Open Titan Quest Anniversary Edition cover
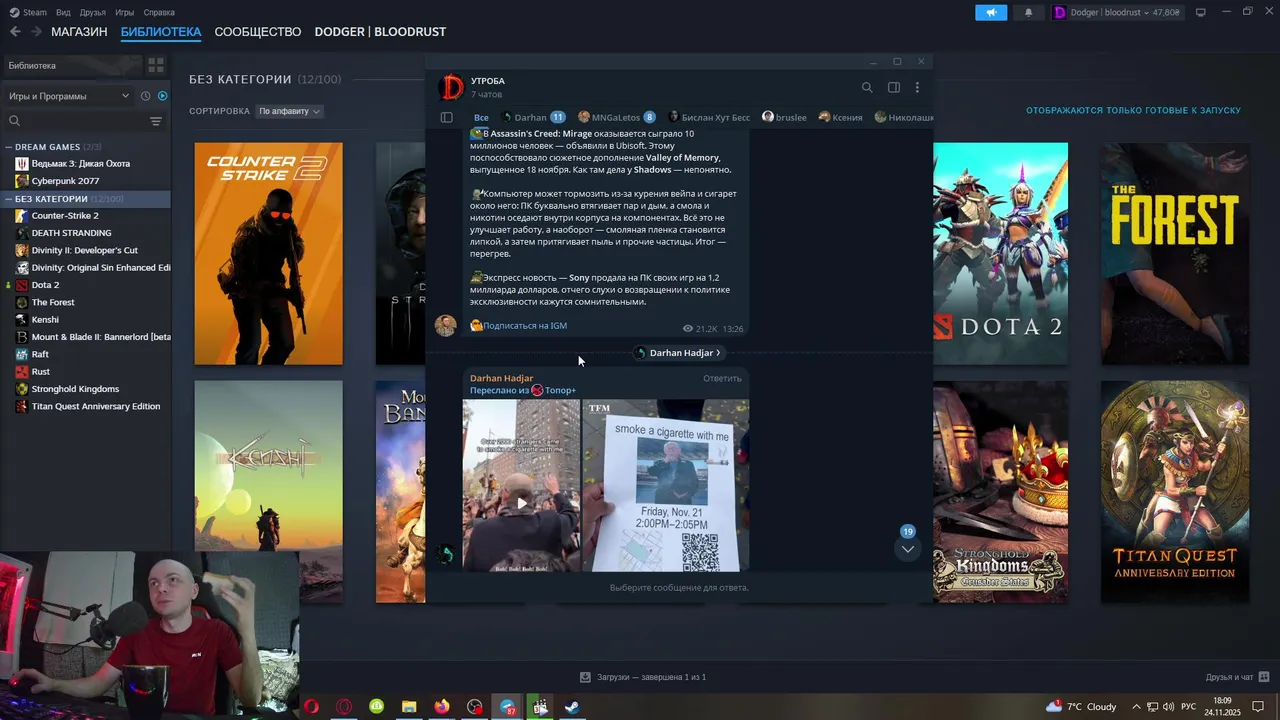Viewport: 1280px width, 720px height. [x=1175, y=492]
